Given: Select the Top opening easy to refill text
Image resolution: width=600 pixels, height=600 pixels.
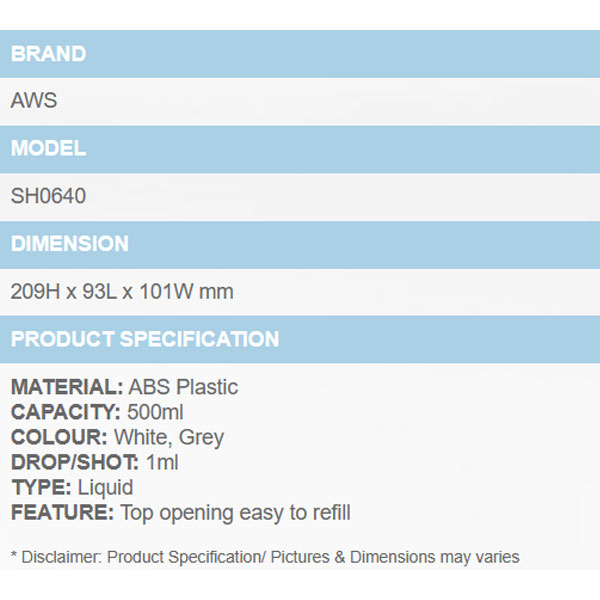Looking at the screenshot, I should (x=235, y=513).
